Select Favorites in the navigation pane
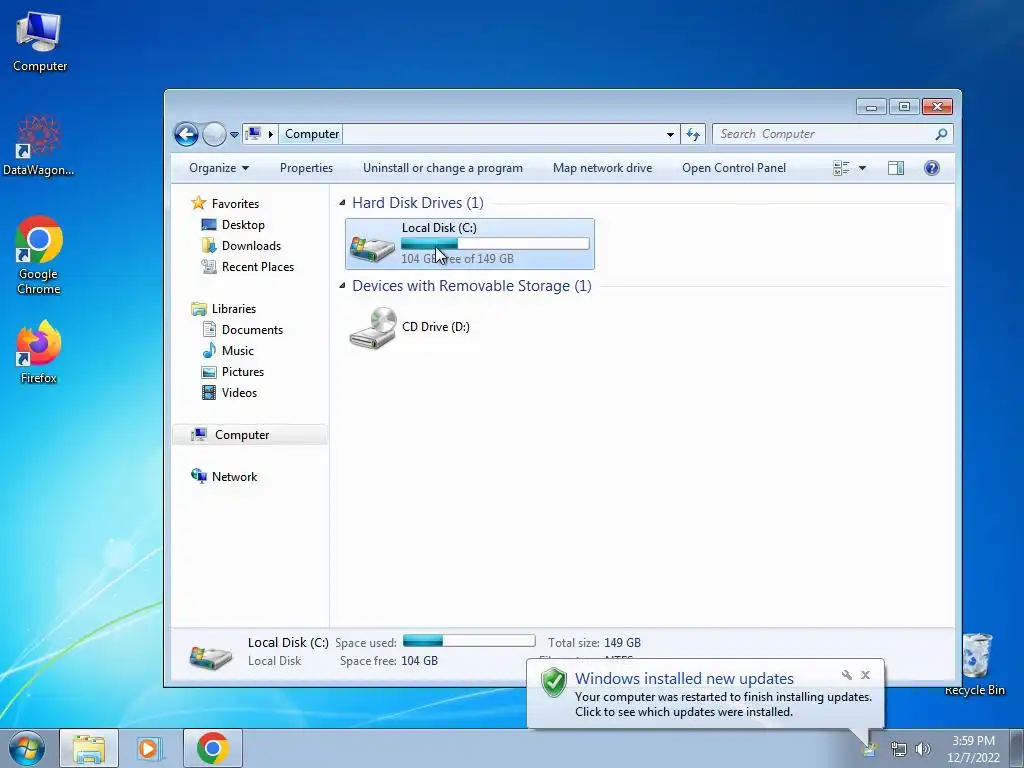This screenshot has height=768, width=1024. click(225, 204)
